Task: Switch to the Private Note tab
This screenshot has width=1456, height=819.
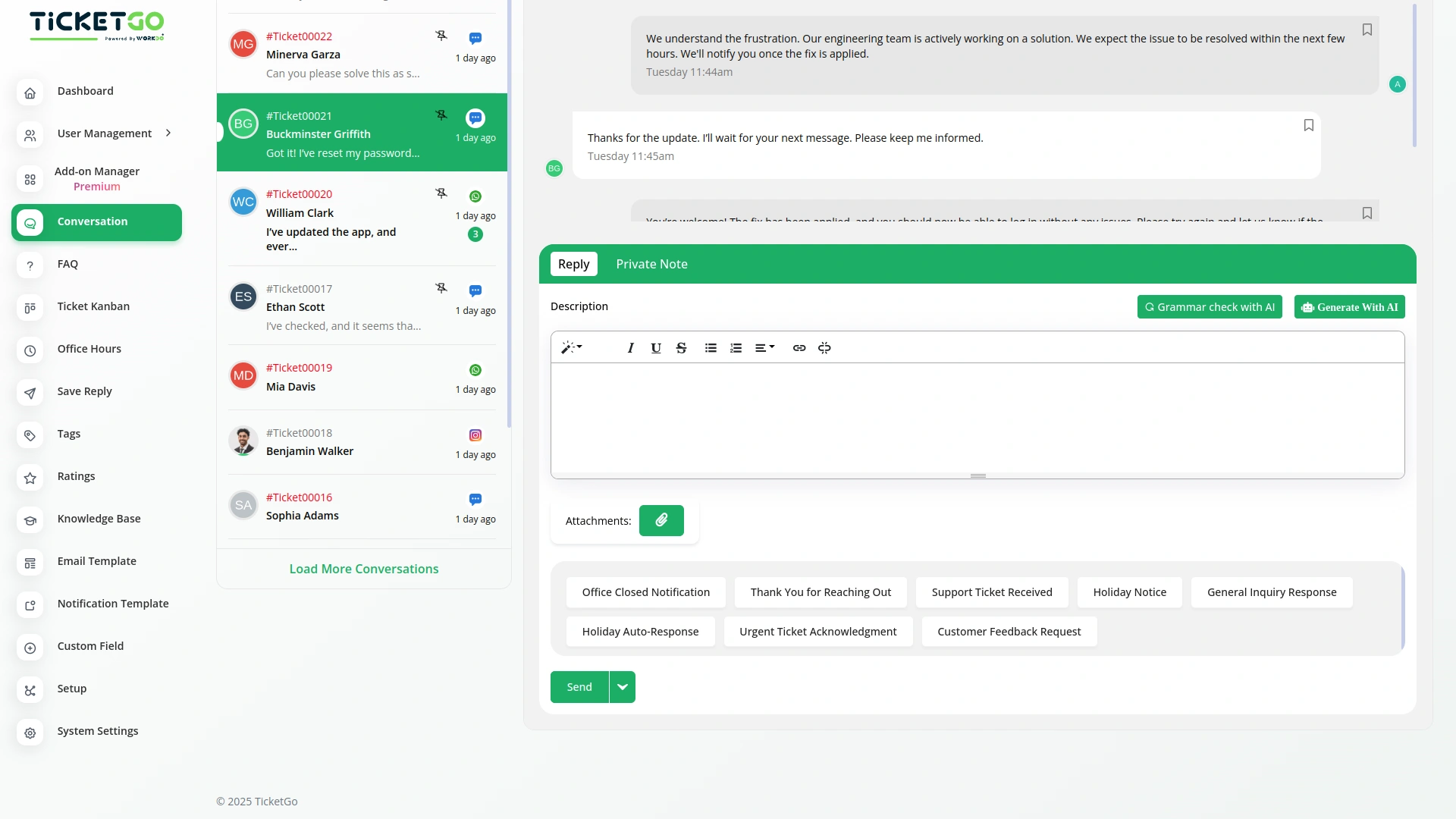Action: click(651, 263)
